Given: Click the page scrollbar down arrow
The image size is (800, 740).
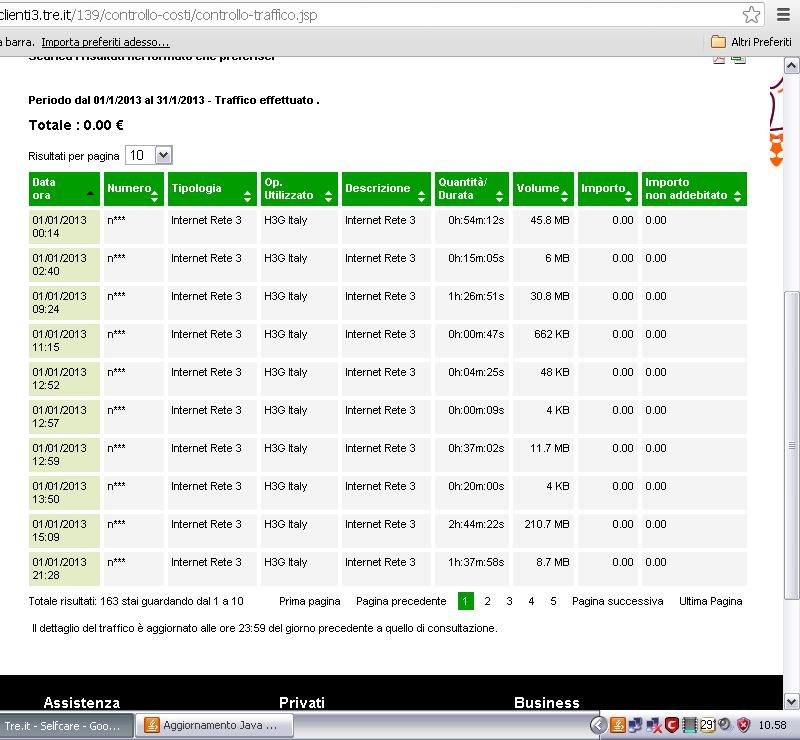Looking at the screenshot, I should (791, 701).
